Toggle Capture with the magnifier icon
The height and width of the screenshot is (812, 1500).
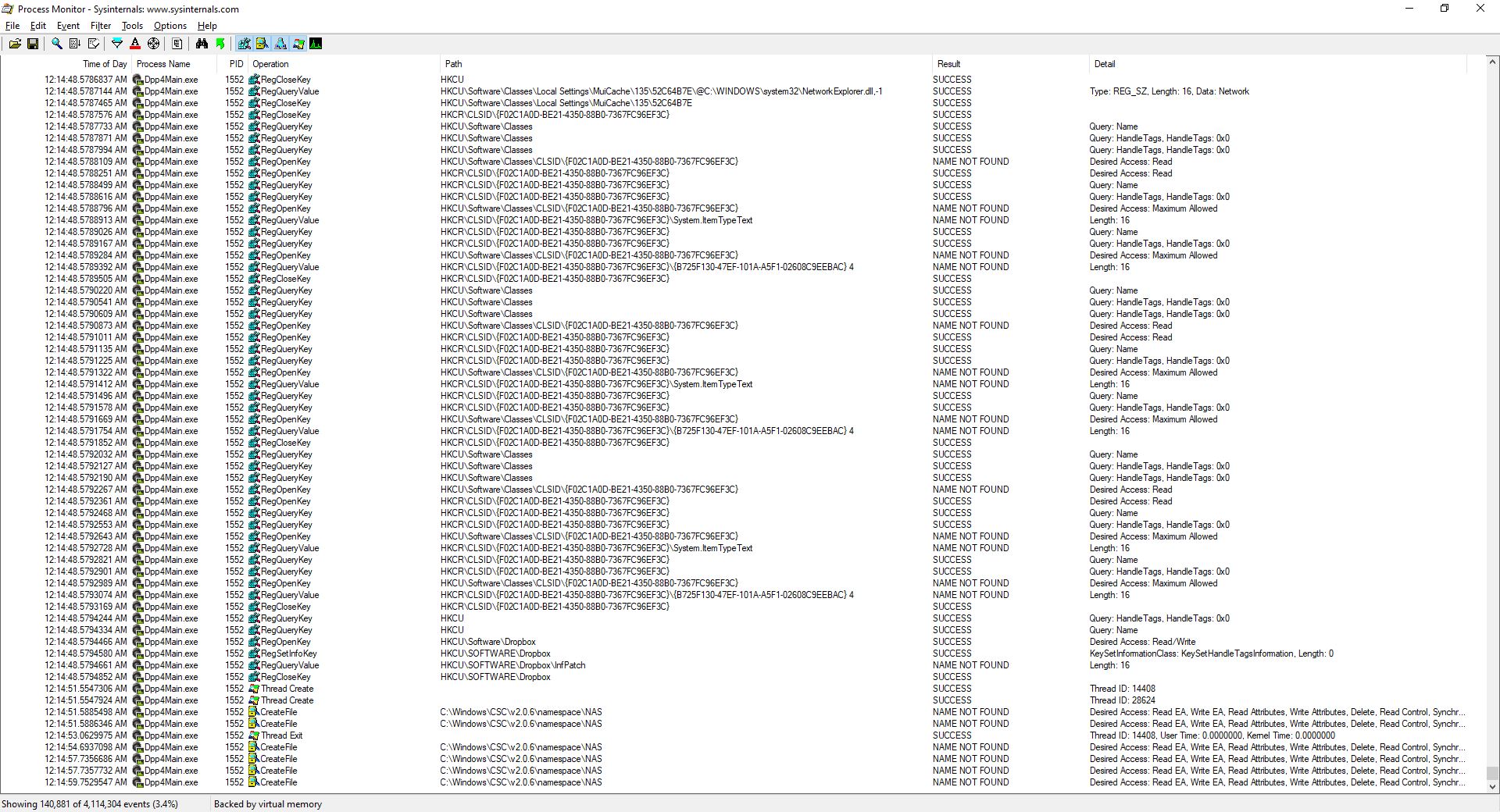(x=56, y=44)
